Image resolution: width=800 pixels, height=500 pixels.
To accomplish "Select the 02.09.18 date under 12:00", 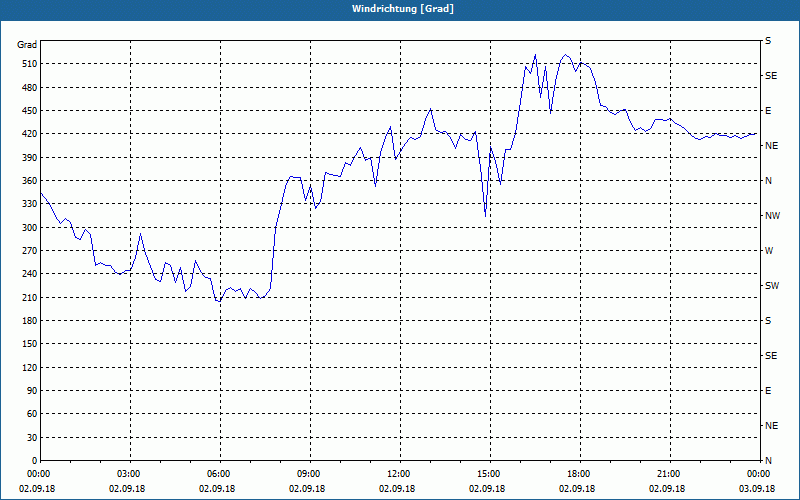I will click(397, 488).
